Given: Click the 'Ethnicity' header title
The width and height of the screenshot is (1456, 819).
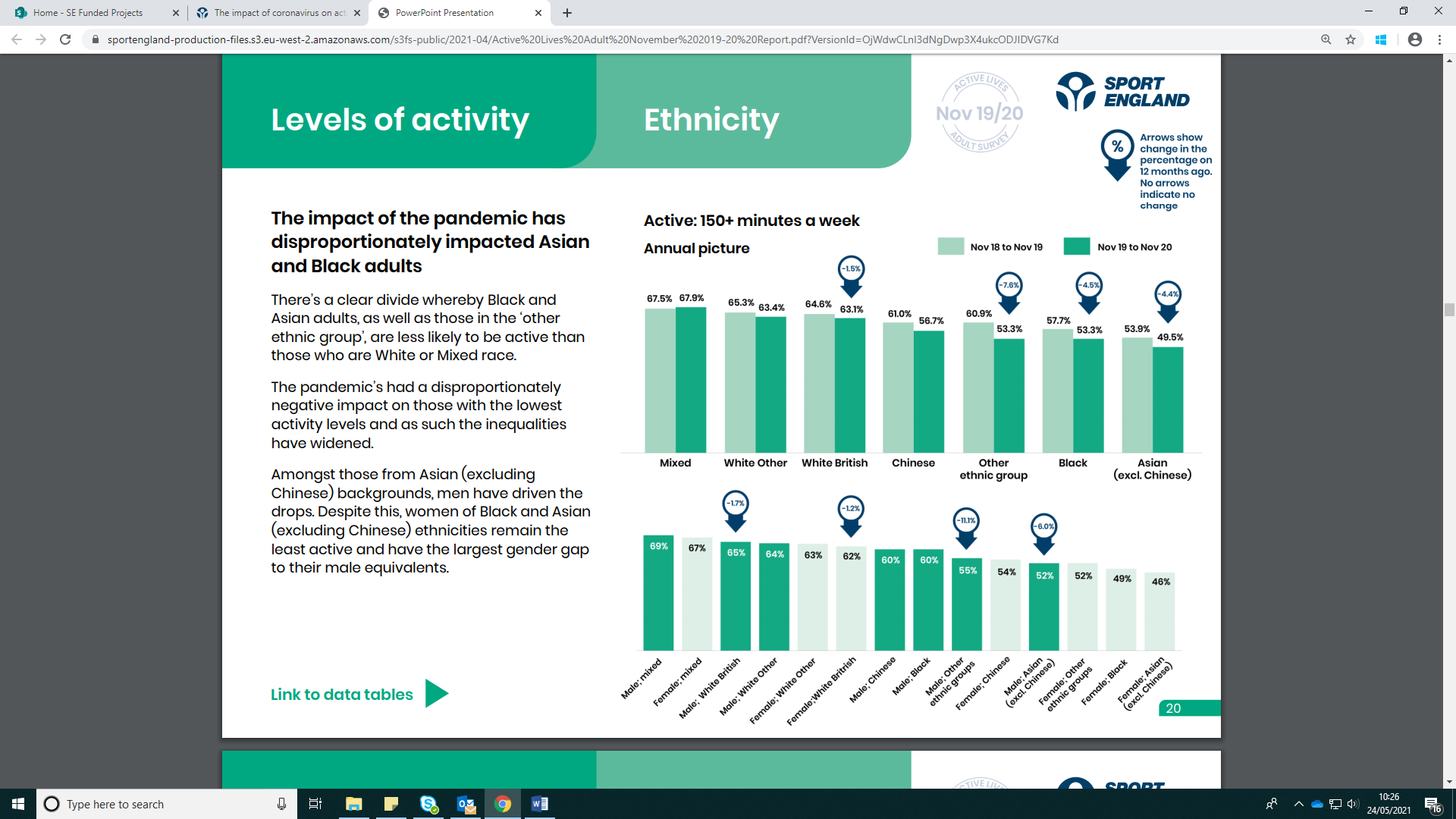Looking at the screenshot, I should (711, 120).
